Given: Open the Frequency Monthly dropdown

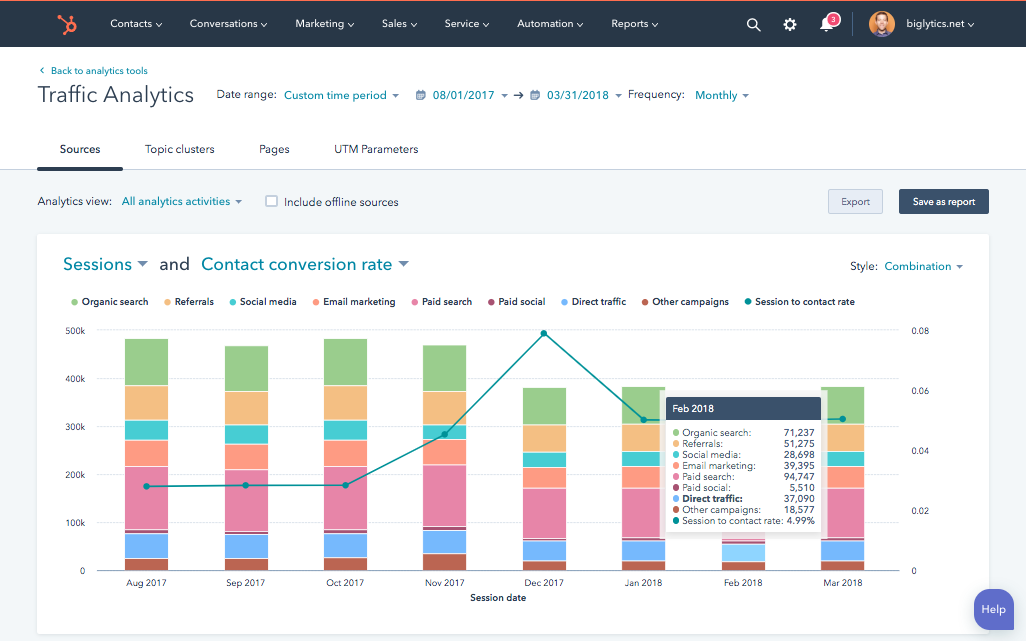Looking at the screenshot, I should pos(720,95).
